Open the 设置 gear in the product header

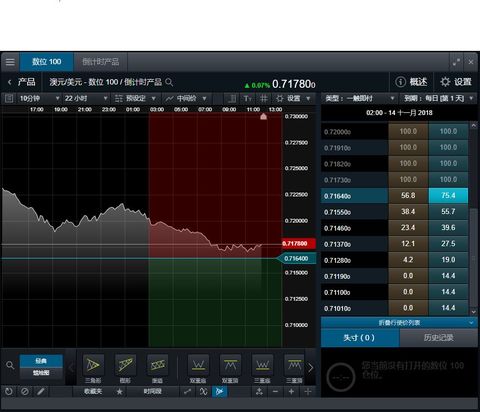click(445, 82)
